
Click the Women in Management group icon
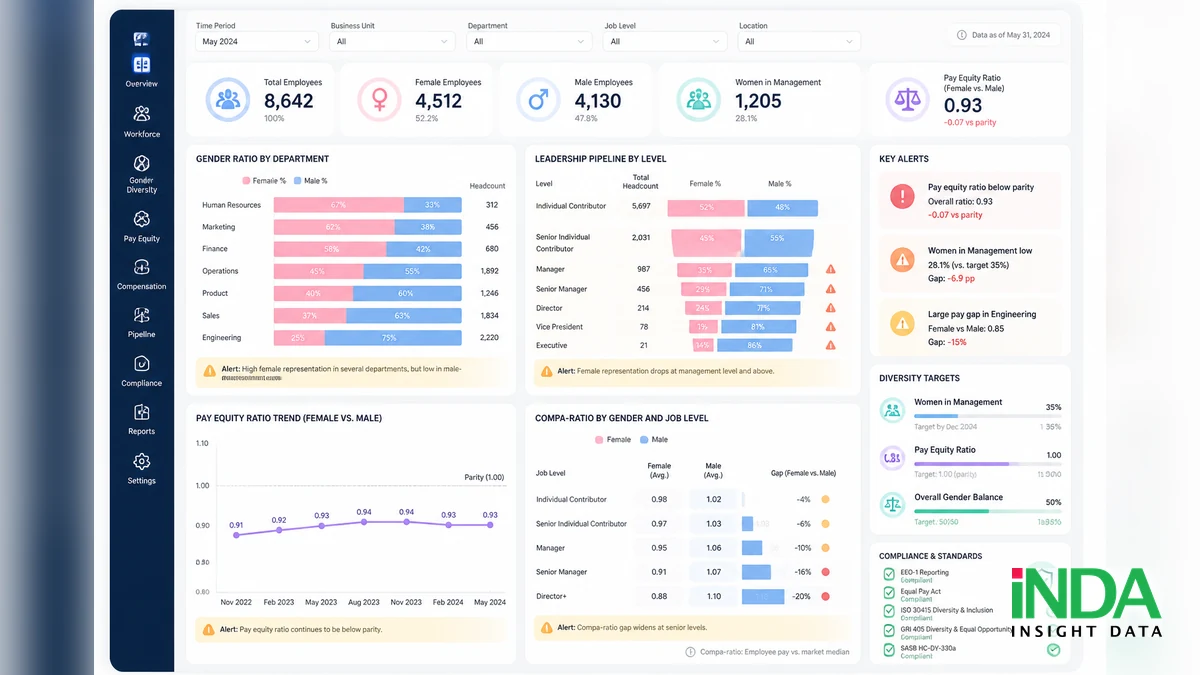pyautogui.click(x=698, y=100)
